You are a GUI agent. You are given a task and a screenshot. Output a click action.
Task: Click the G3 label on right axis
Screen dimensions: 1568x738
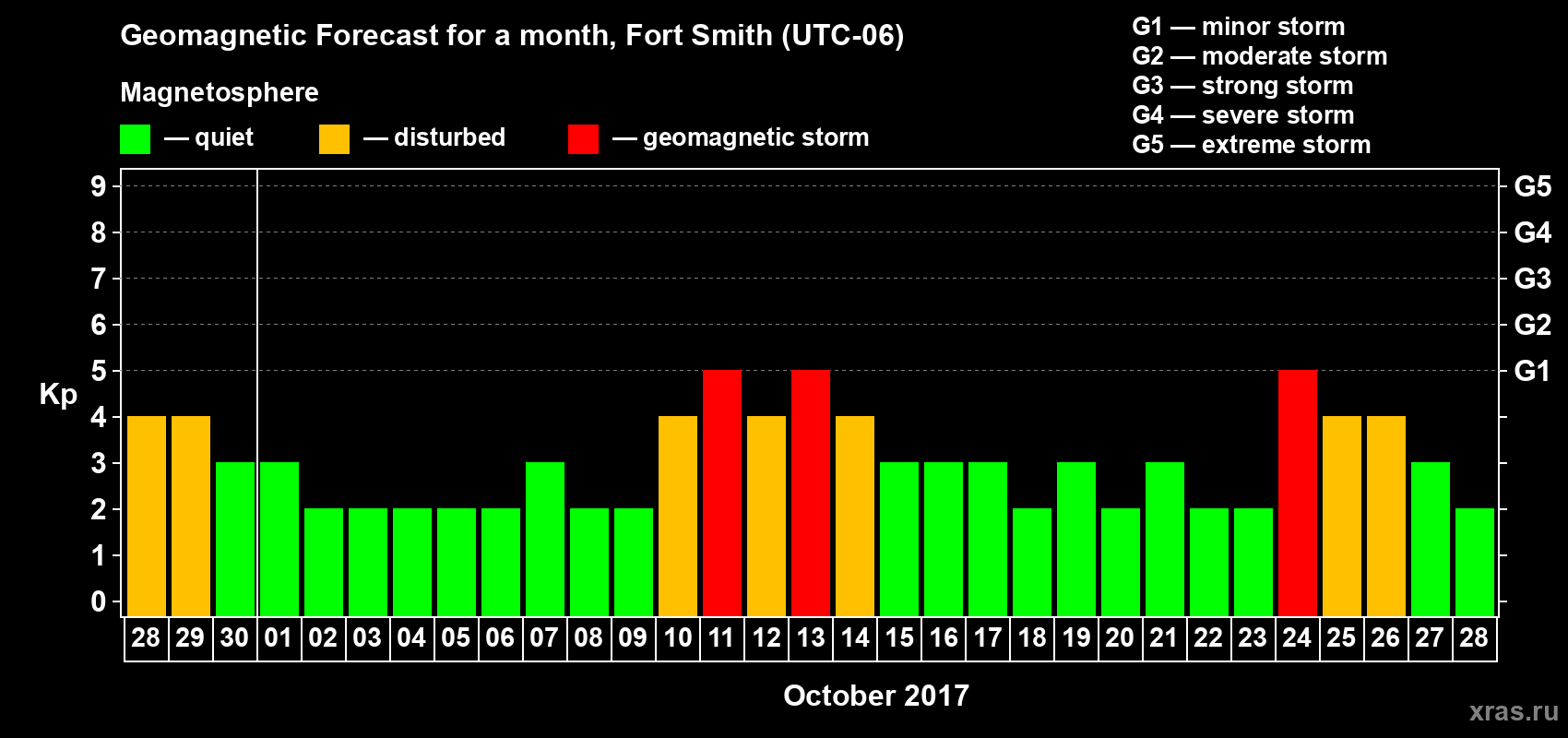click(x=1533, y=279)
